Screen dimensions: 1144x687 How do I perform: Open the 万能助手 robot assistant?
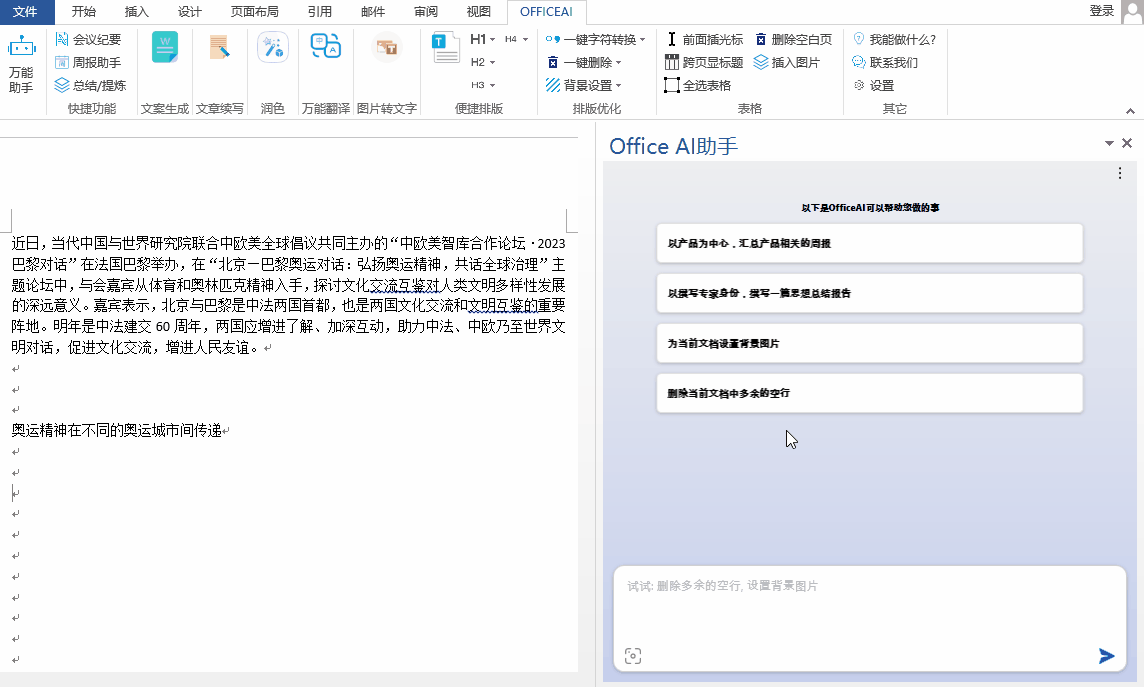pos(21,65)
